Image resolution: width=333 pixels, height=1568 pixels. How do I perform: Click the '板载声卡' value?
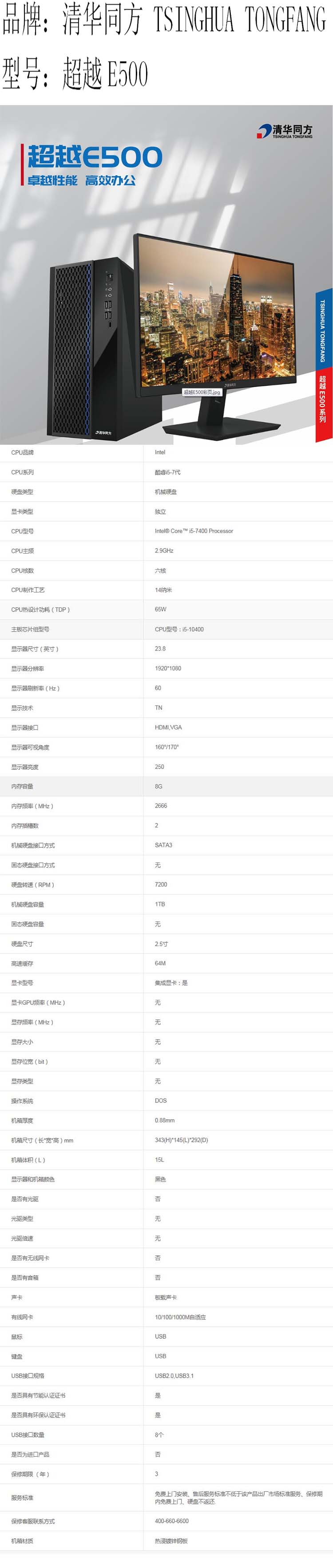click(166, 1297)
